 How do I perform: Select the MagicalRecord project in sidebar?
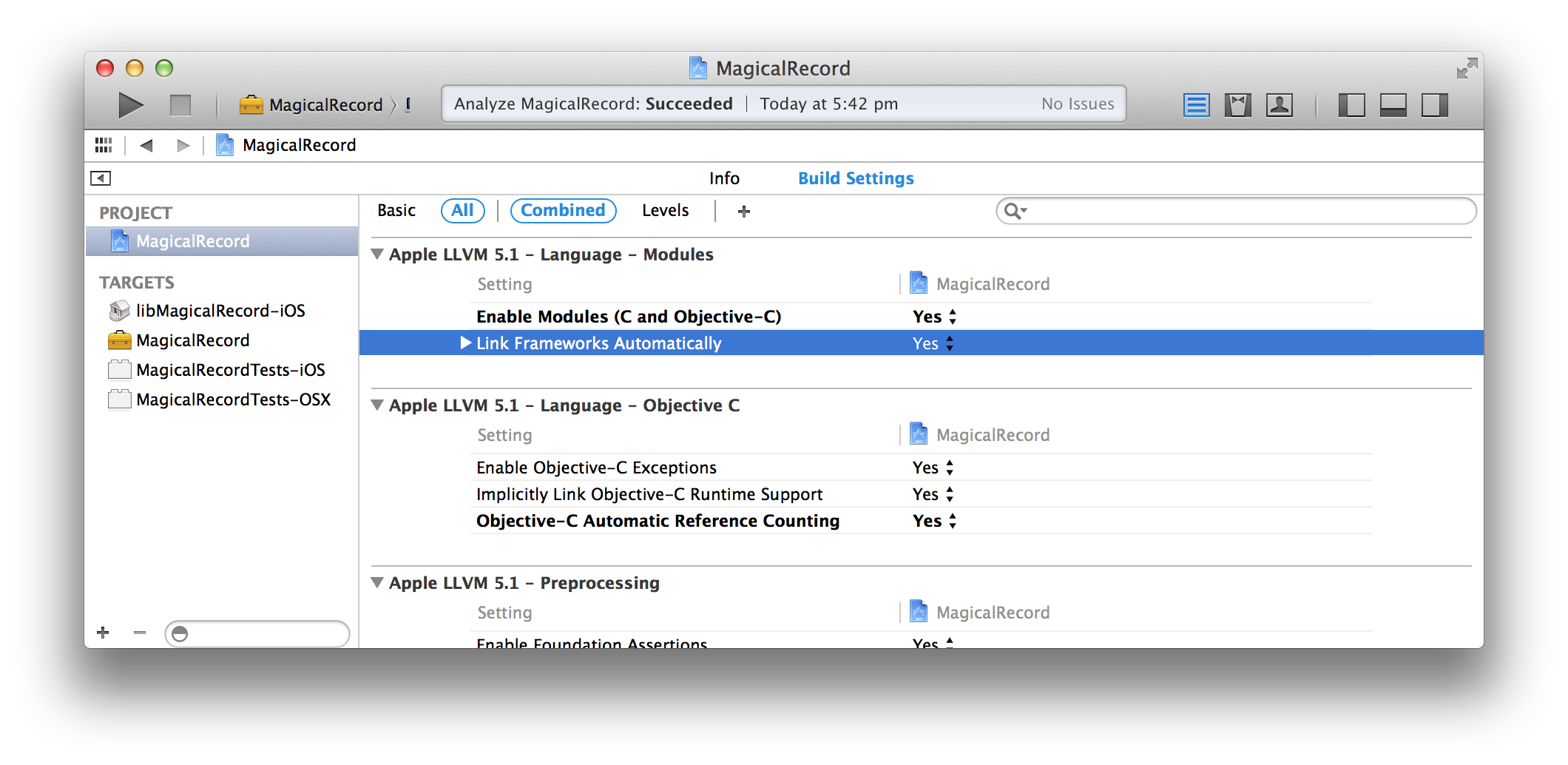pos(222,241)
